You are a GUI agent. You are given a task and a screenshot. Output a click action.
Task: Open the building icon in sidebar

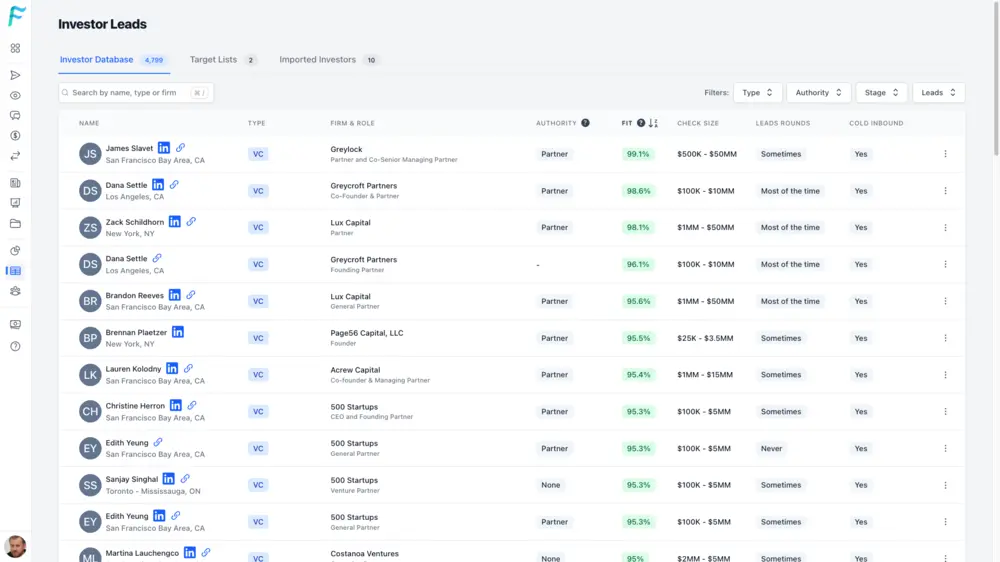[15, 183]
